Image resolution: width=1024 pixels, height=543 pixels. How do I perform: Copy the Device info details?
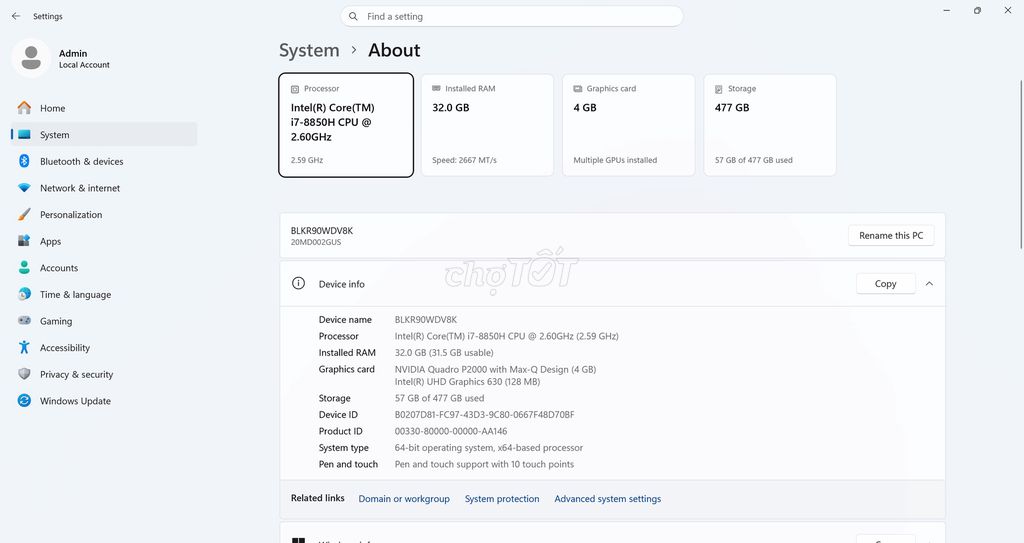886,284
